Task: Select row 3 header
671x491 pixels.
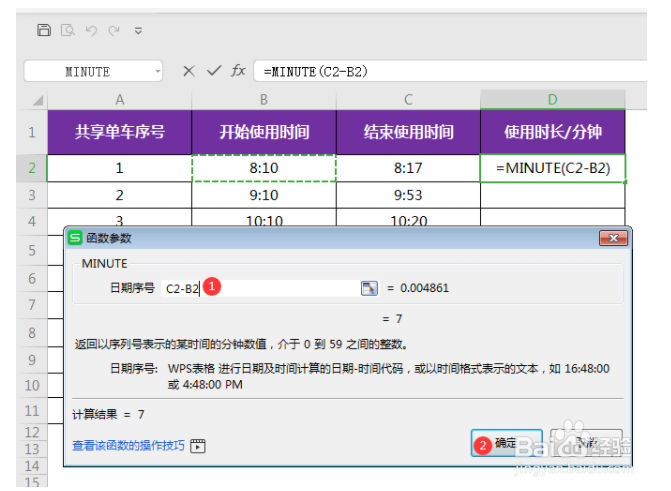Action: [x=32, y=195]
